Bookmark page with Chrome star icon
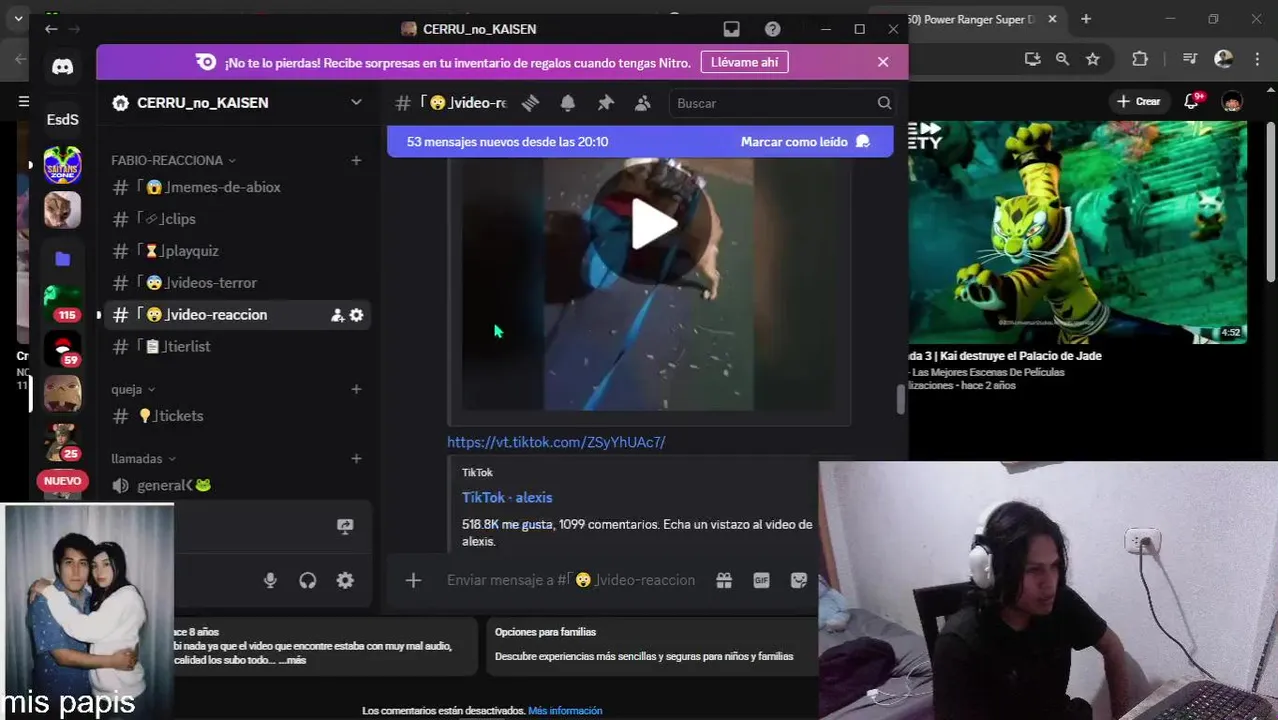This screenshot has height=720, width=1278. coord(1093,59)
